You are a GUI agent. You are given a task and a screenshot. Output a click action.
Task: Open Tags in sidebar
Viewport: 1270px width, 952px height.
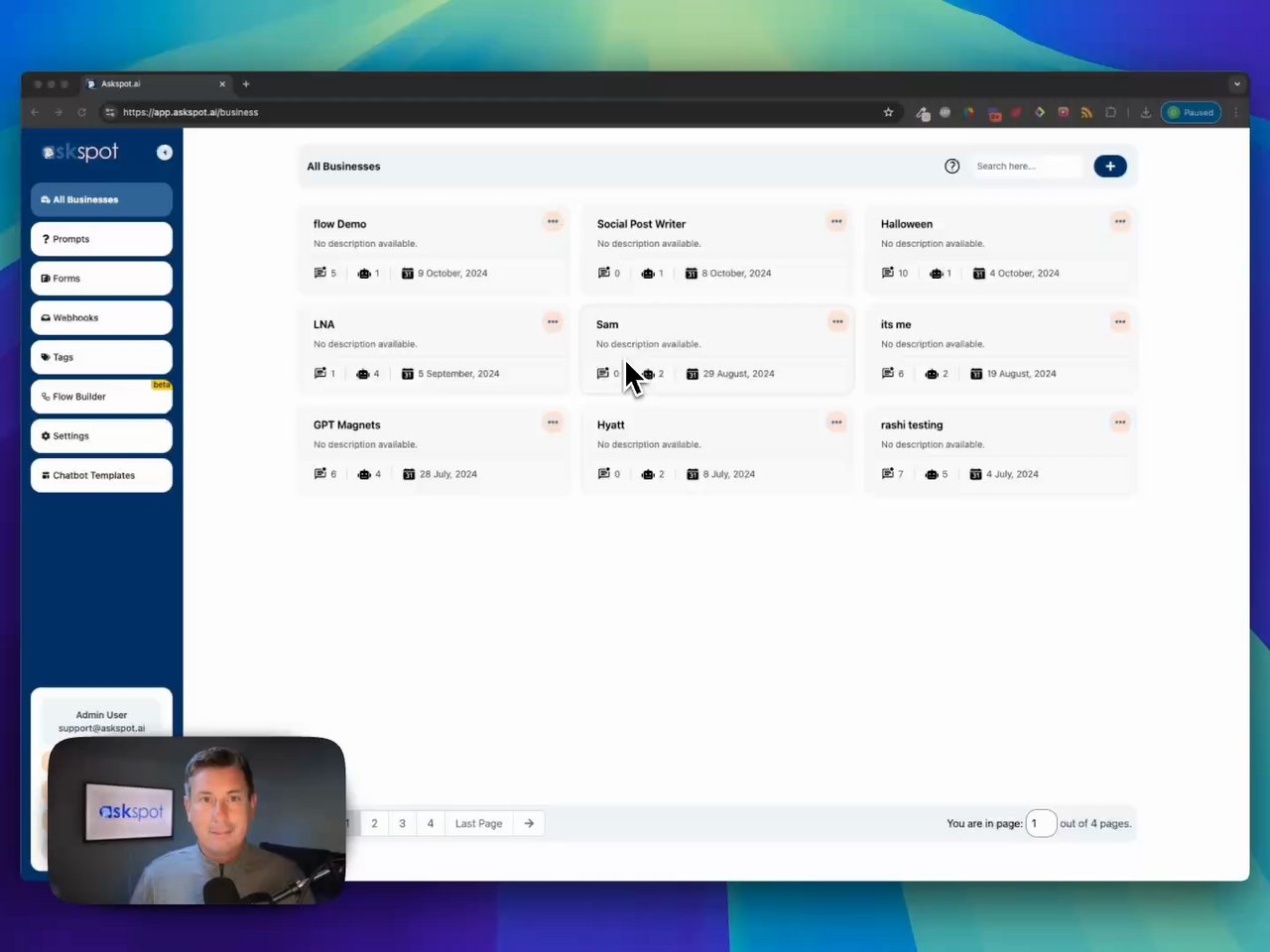101,357
